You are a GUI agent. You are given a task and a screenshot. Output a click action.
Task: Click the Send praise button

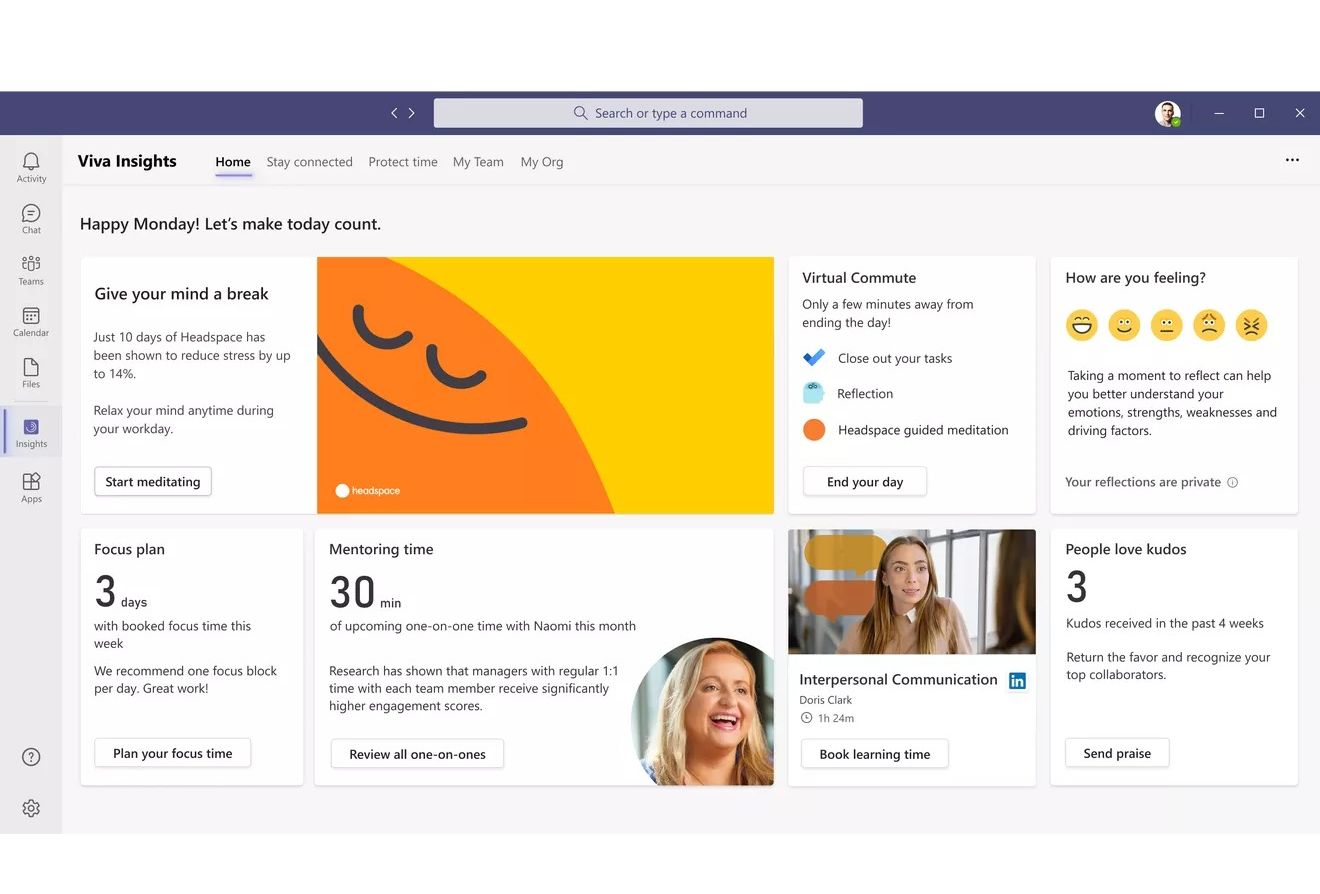(1117, 753)
